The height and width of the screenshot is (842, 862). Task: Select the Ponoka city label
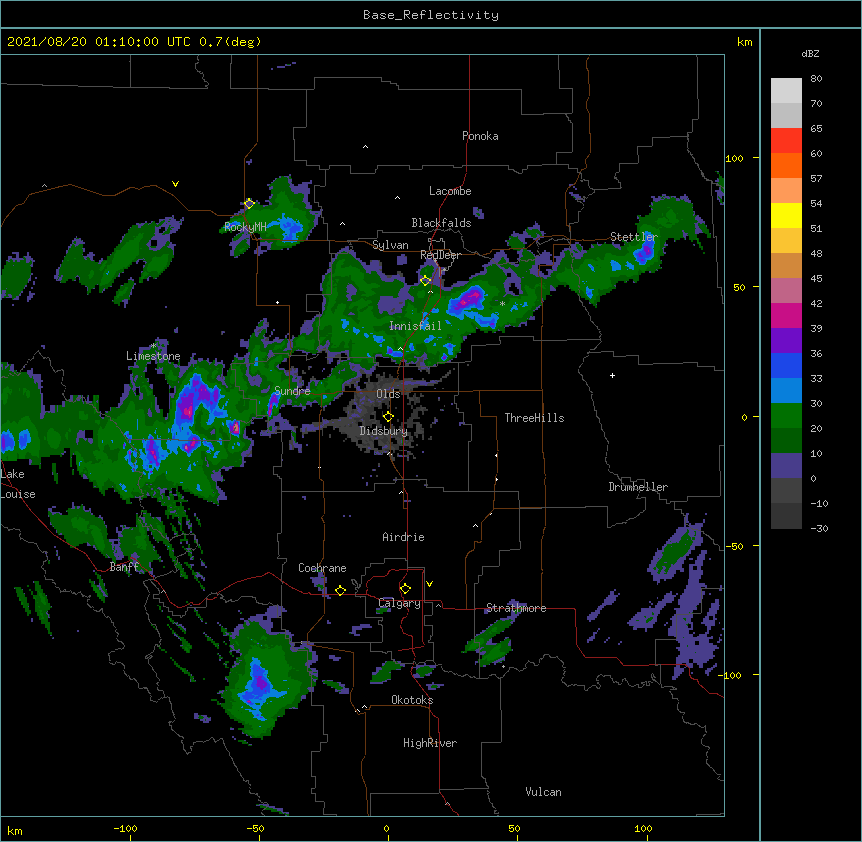480,136
